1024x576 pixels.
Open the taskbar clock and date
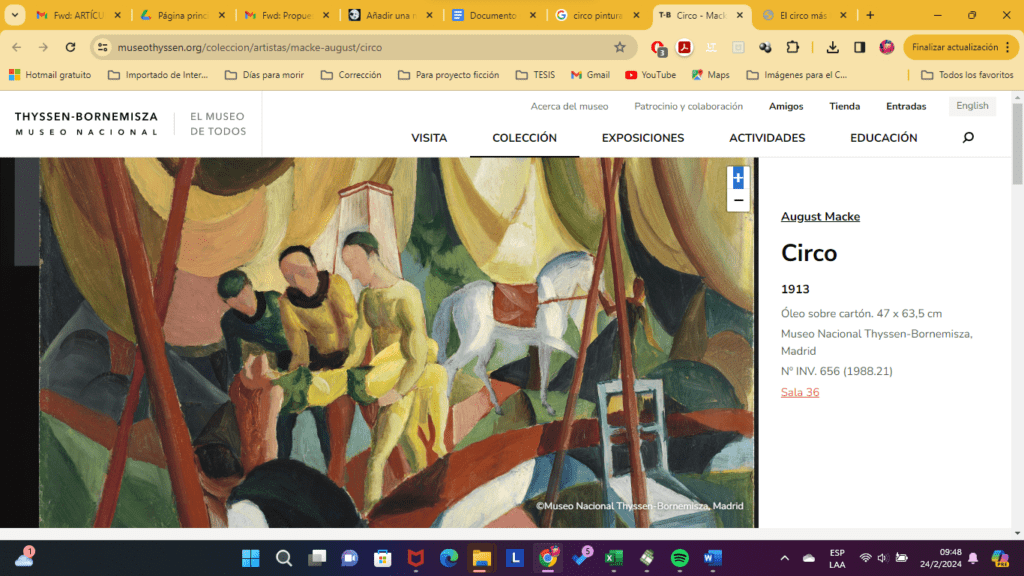tap(940, 558)
